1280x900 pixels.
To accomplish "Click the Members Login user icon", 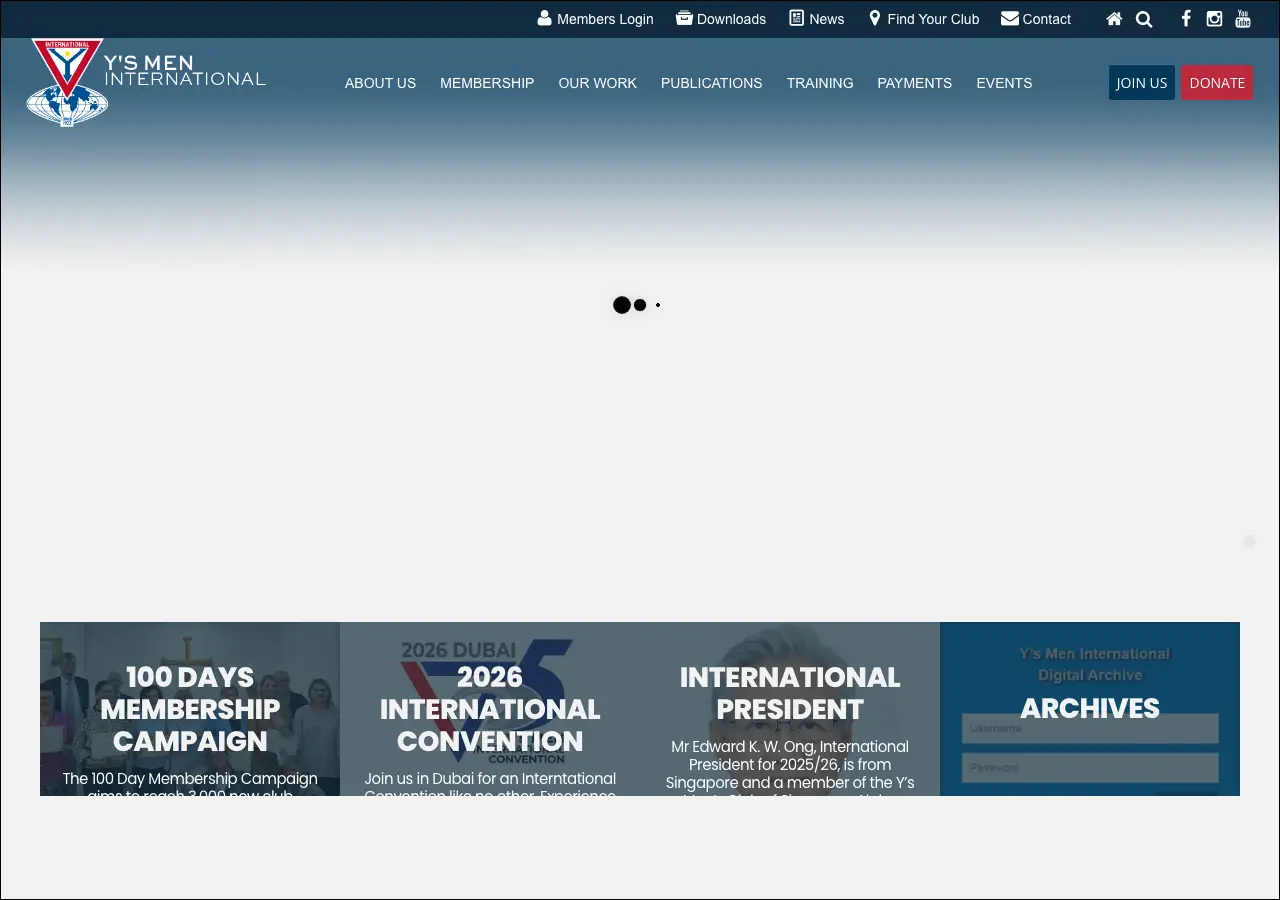I will (x=544, y=19).
